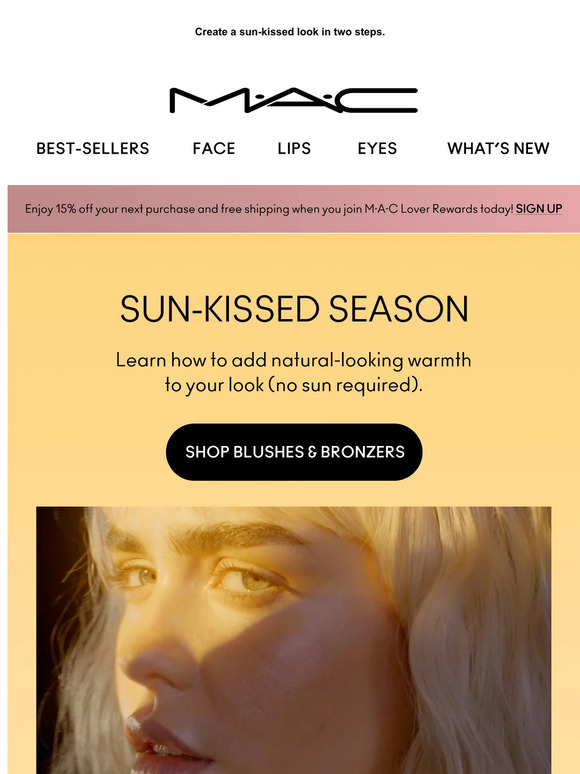Screen dimensions: 580x774
Task: Select the Lips navigation link
Action: point(294,148)
